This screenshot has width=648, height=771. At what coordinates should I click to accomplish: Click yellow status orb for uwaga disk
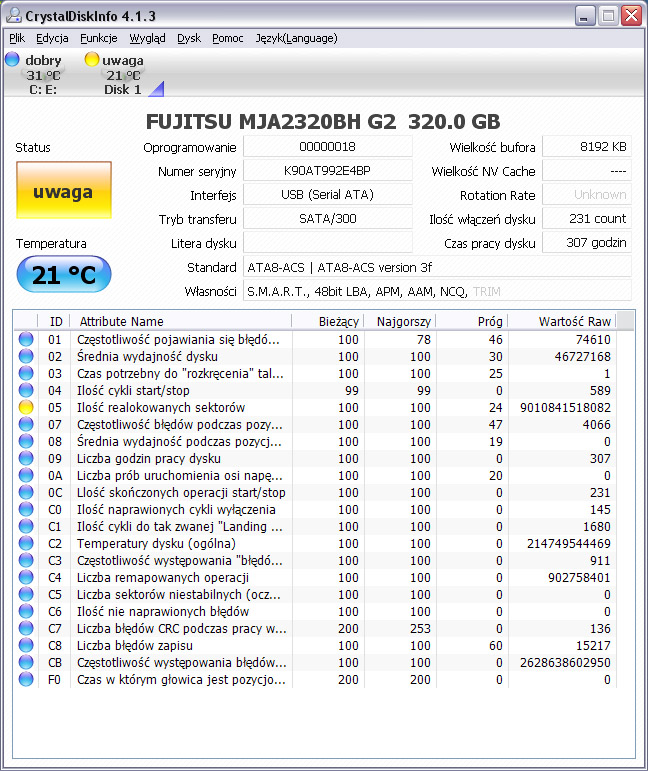[91, 59]
